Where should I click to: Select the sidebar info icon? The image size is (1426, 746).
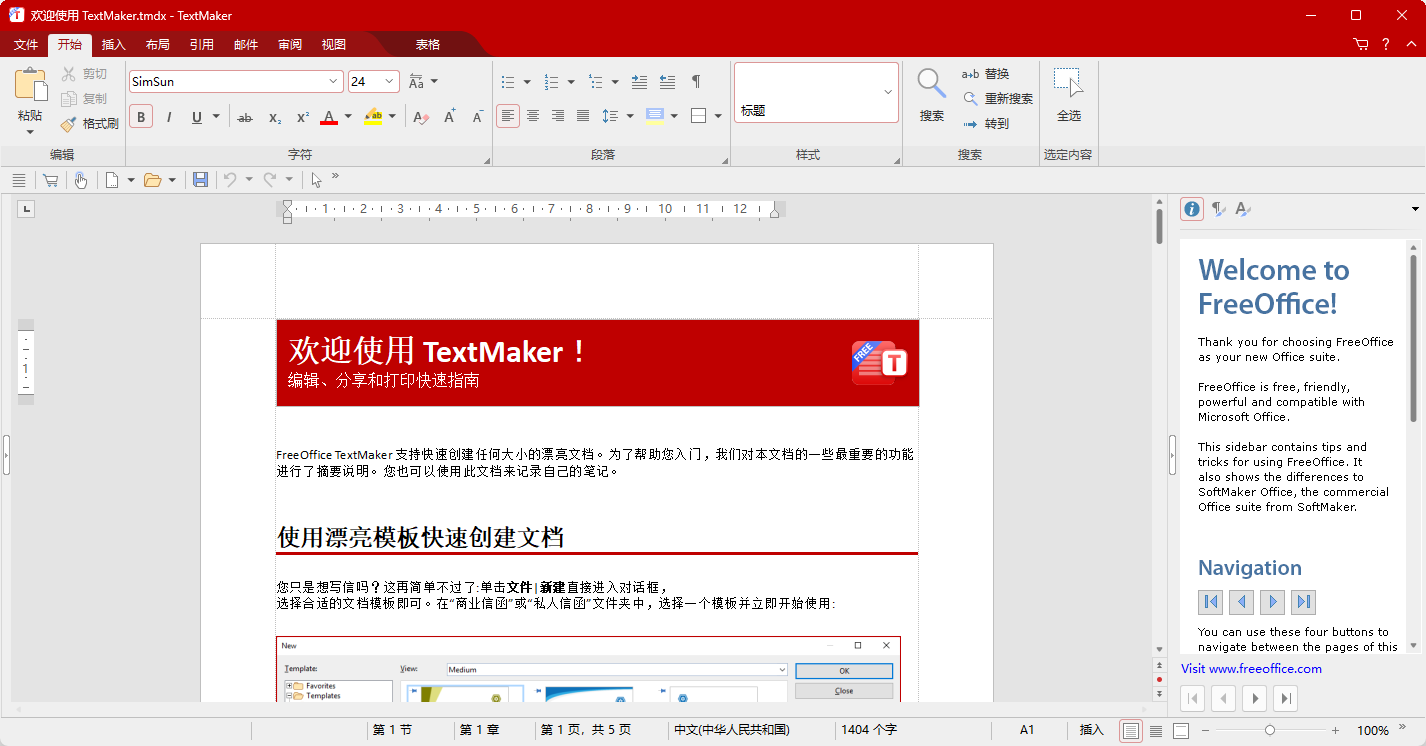tap(1192, 209)
